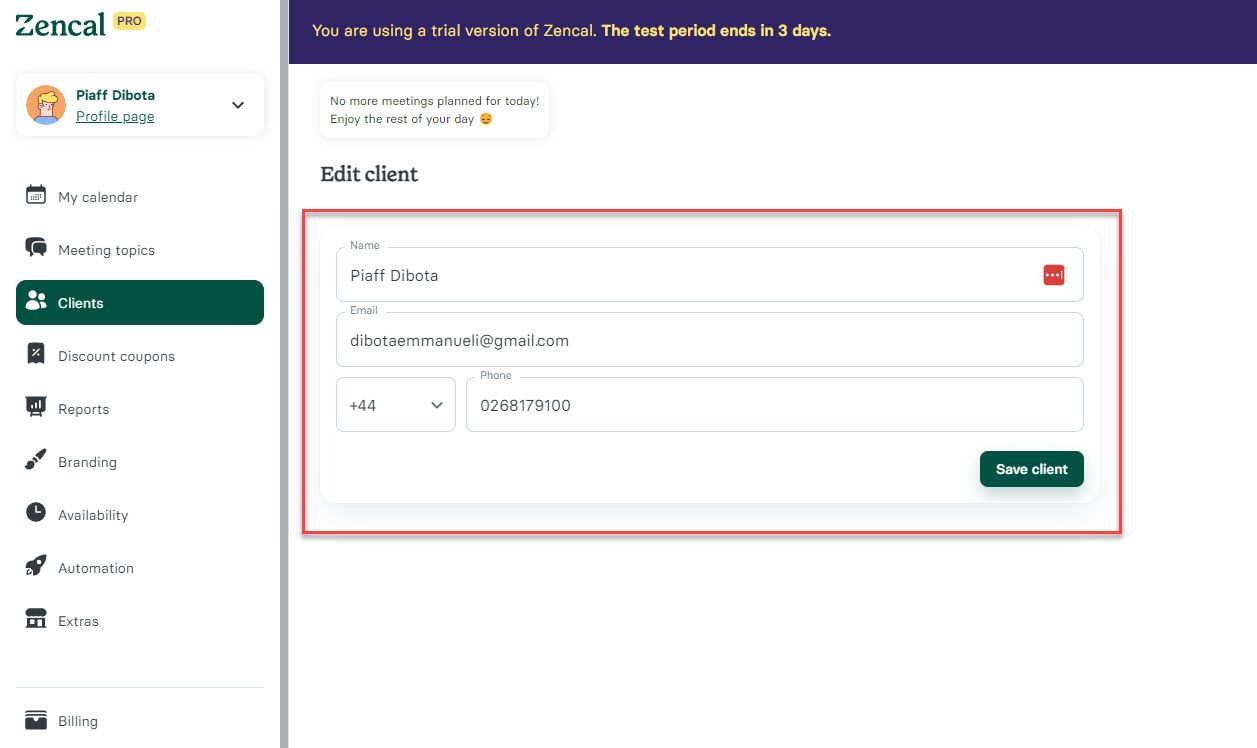Open the Availability clock icon

click(34, 514)
